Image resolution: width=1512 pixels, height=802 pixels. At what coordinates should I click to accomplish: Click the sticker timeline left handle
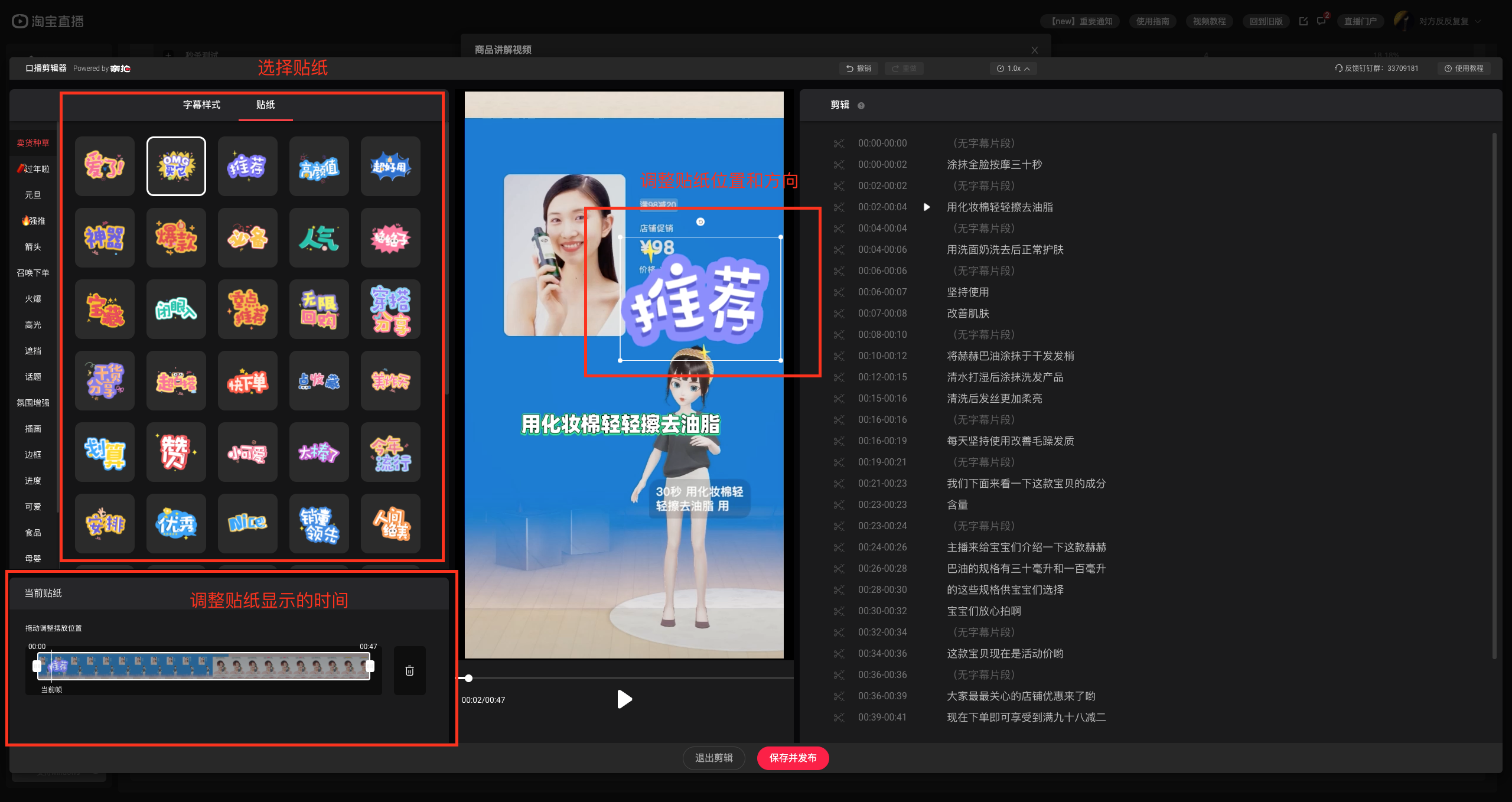pos(37,666)
